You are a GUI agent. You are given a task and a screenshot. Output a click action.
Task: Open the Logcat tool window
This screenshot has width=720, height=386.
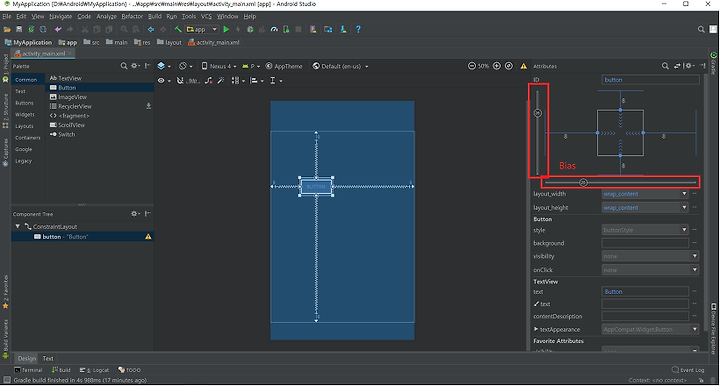point(94,370)
